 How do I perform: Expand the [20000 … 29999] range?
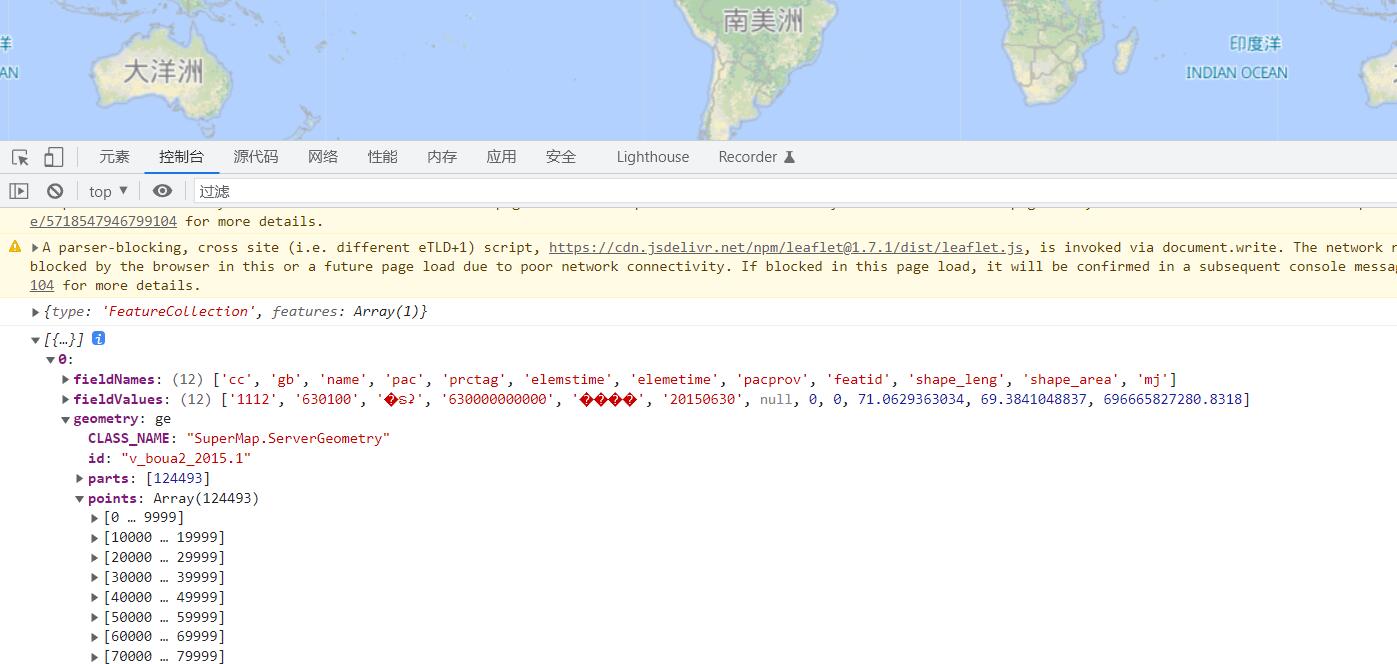95,558
